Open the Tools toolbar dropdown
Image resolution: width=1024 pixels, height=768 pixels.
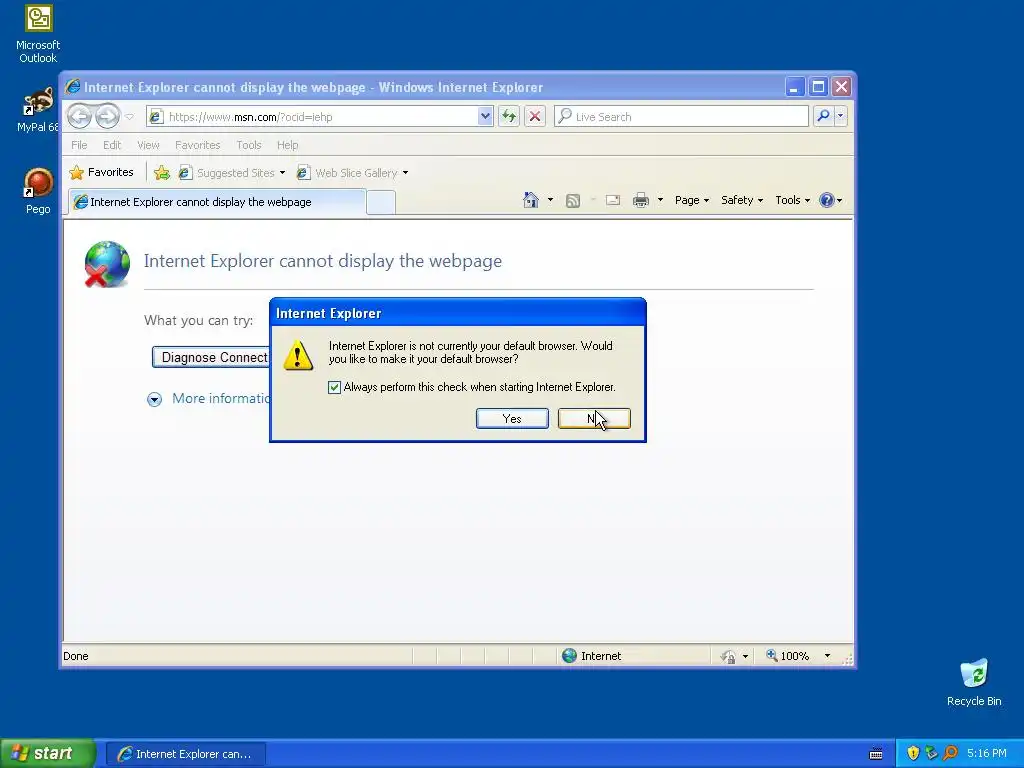coord(792,200)
